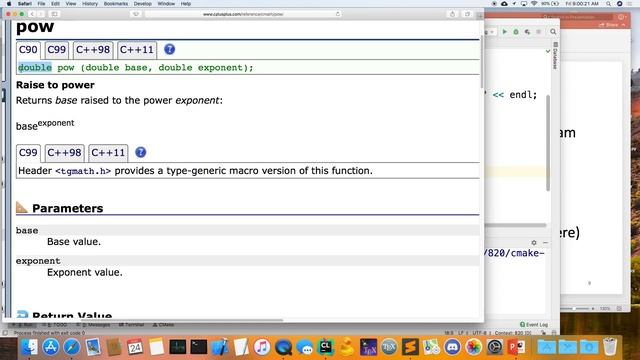Open the Window menu
The height and width of the screenshot is (360, 640).
166,4
